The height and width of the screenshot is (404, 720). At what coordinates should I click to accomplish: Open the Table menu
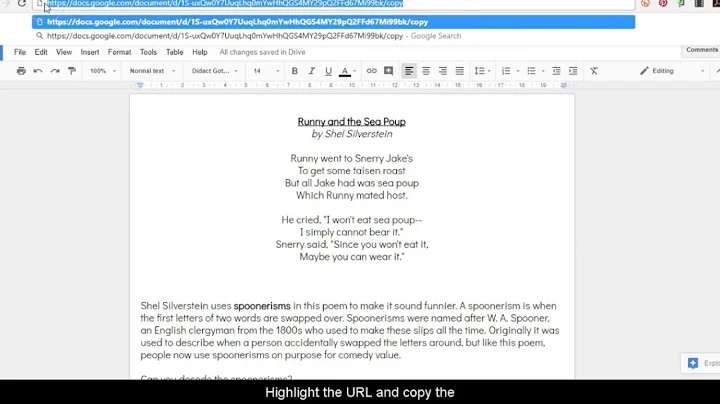(x=174, y=52)
